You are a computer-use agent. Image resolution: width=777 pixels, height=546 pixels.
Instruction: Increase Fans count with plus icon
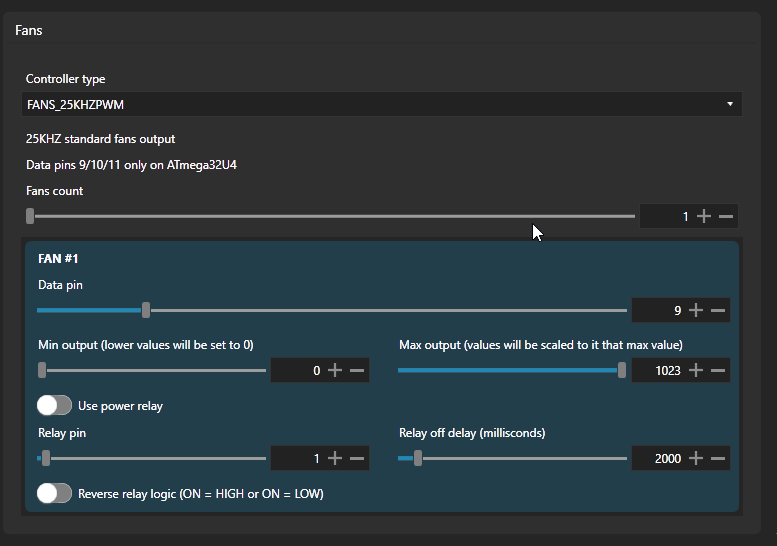tap(704, 216)
